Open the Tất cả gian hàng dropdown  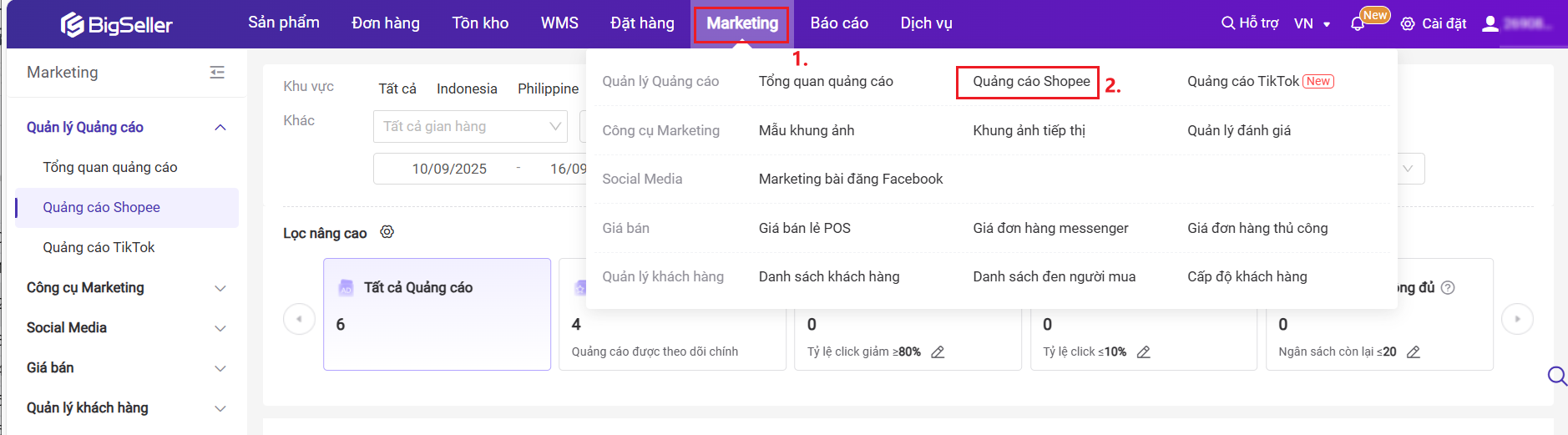click(x=470, y=127)
